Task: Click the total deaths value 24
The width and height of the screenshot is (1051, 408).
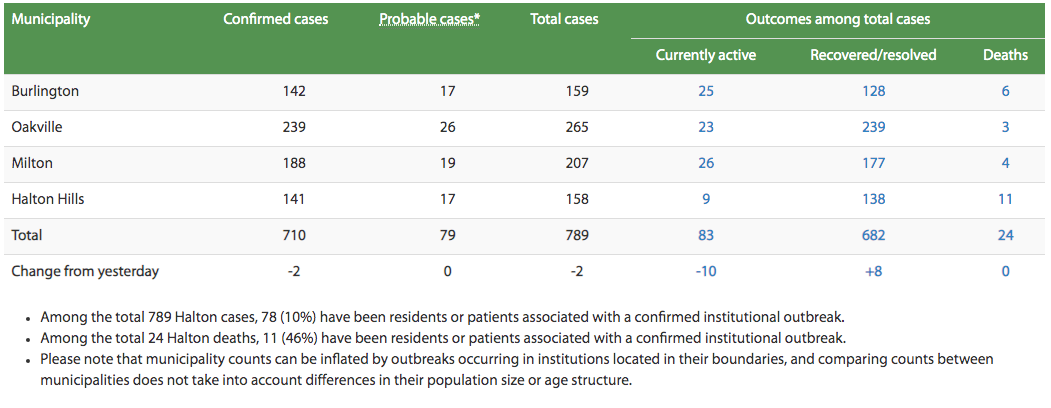Action: tap(1005, 235)
